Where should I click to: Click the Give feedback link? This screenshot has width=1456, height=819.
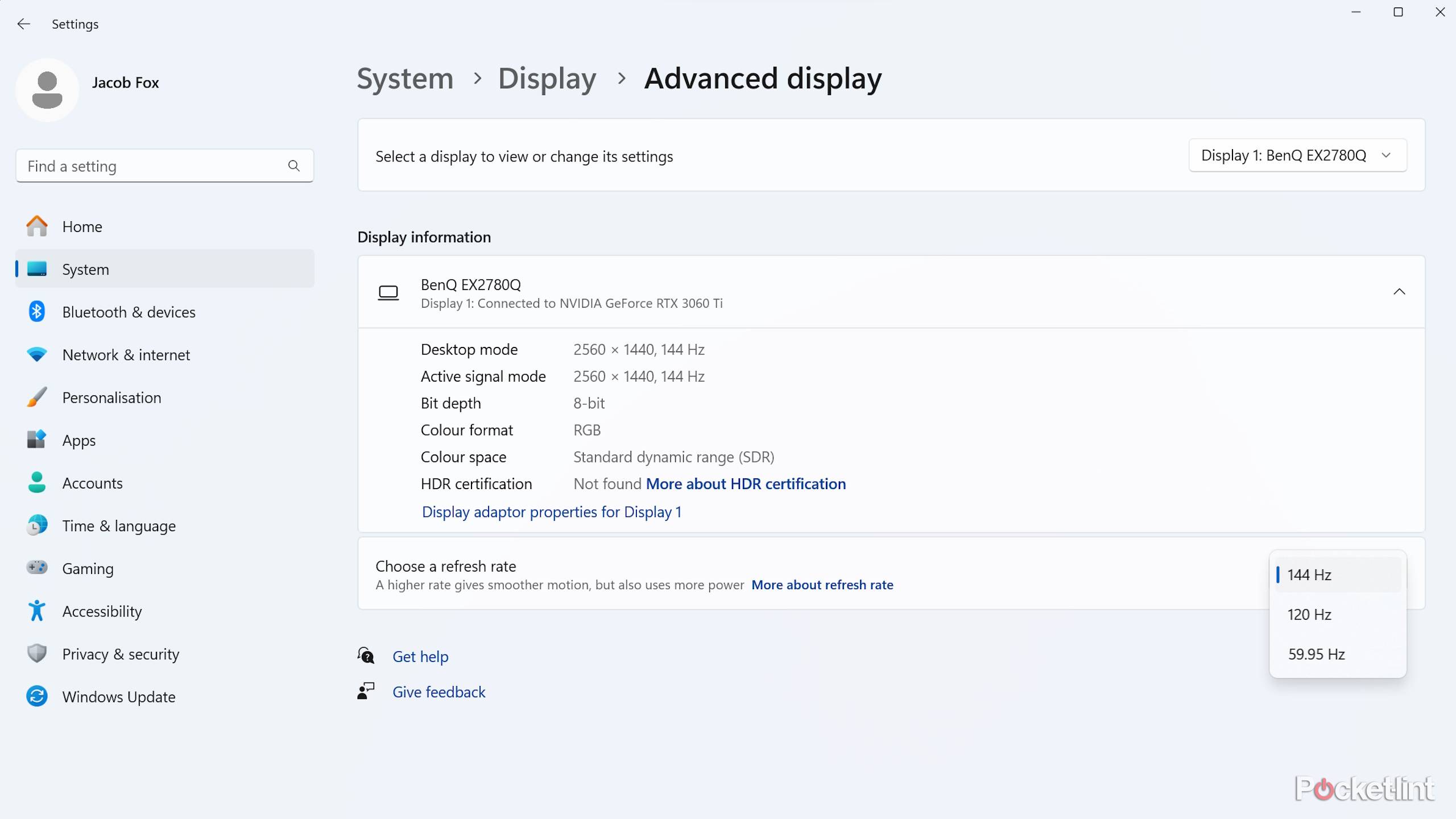pyautogui.click(x=439, y=692)
